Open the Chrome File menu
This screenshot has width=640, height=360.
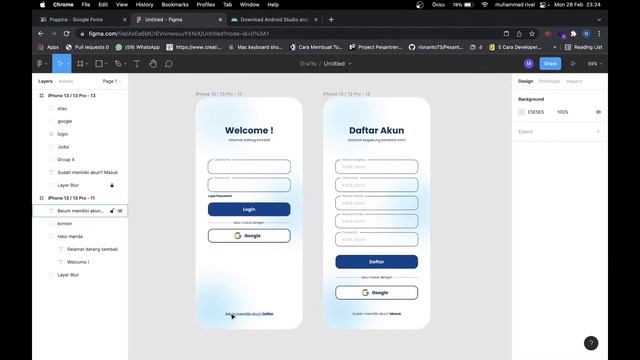point(86,5)
